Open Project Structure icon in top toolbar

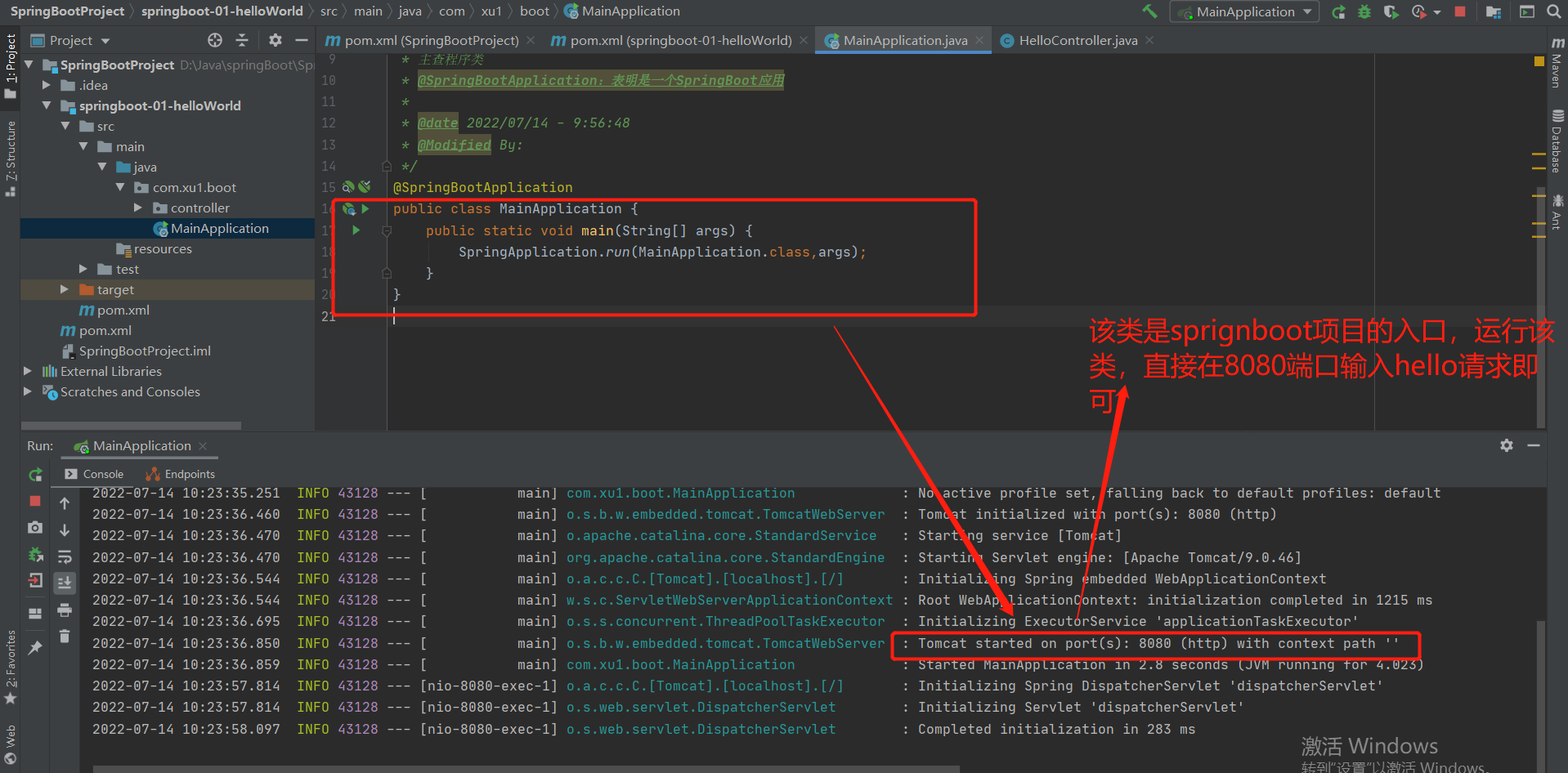pos(1494,11)
